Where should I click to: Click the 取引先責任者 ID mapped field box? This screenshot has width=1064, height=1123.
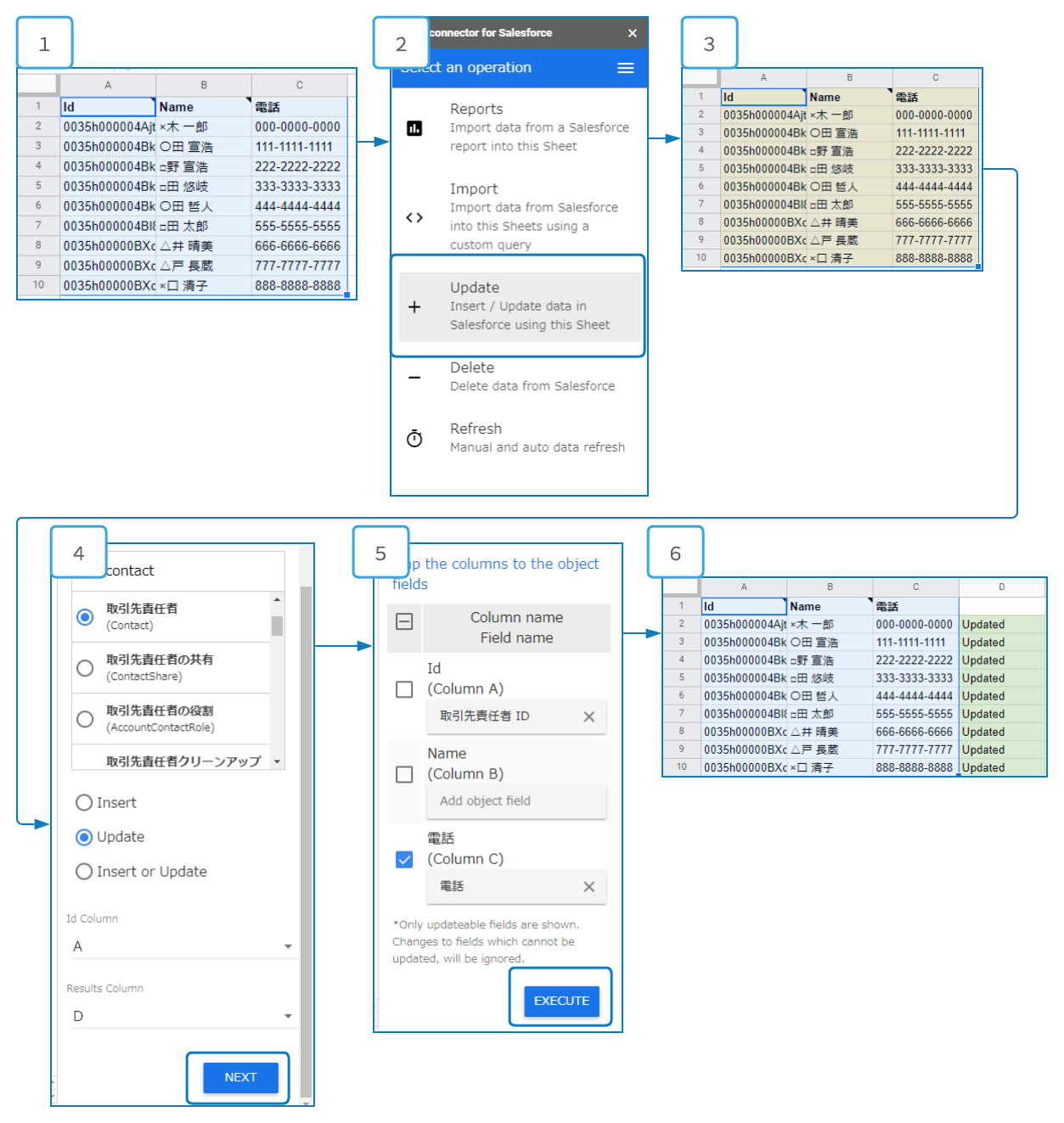516,716
